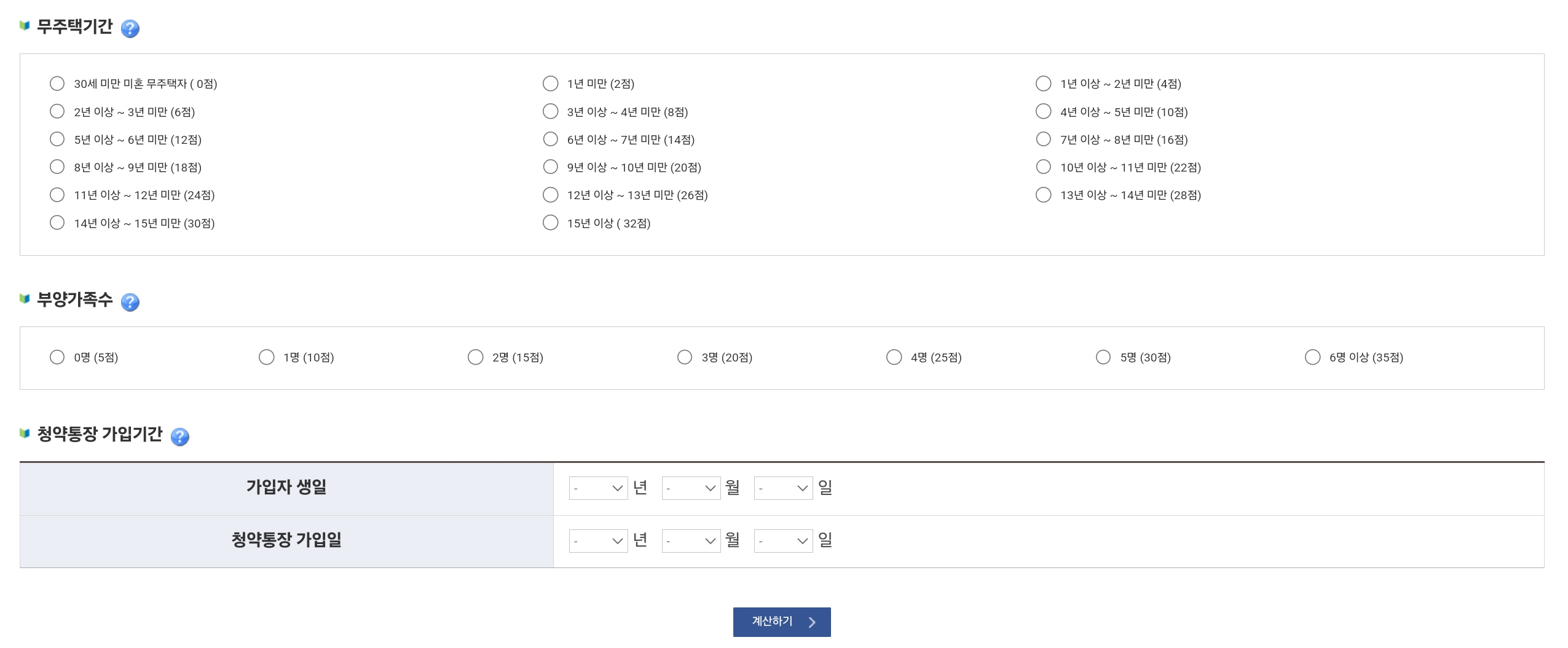The width and height of the screenshot is (1568, 648).
Task: Select 30세 미만 미혼 무주택자 (0점) option
Action: click(57, 84)
